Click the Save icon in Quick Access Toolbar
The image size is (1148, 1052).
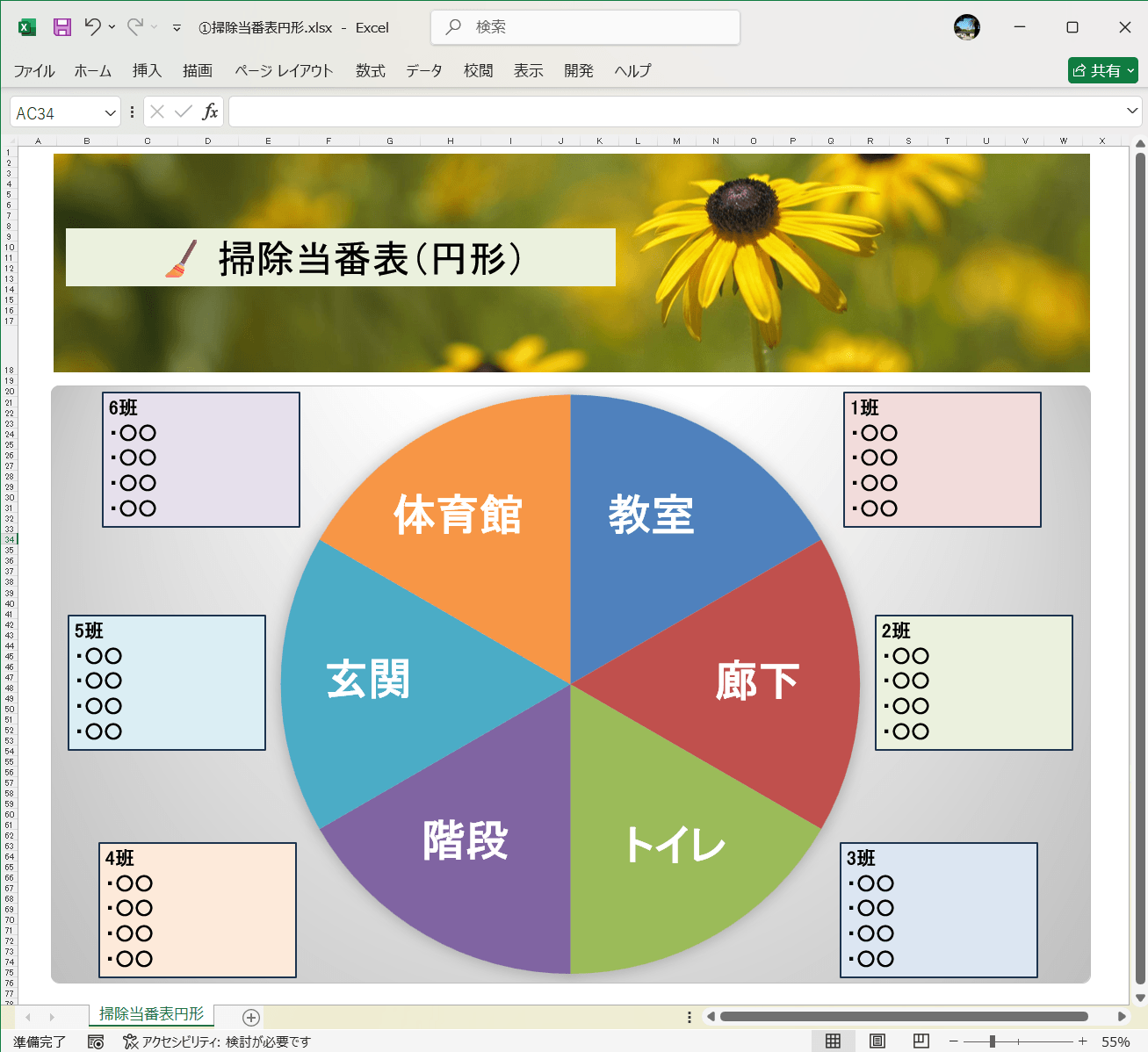(61, 27)
